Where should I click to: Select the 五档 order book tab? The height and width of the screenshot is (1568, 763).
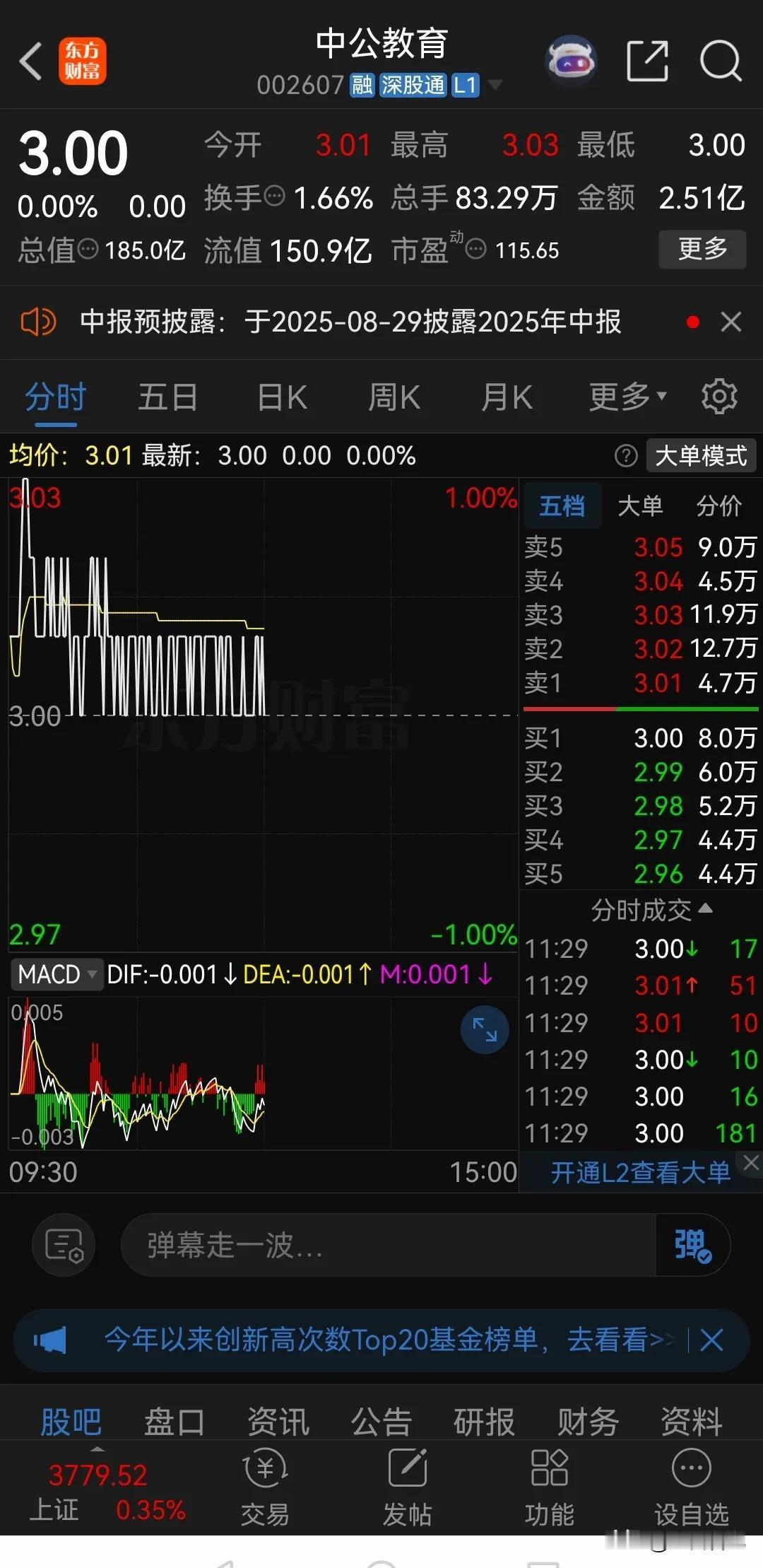click(x=562, y=505)
